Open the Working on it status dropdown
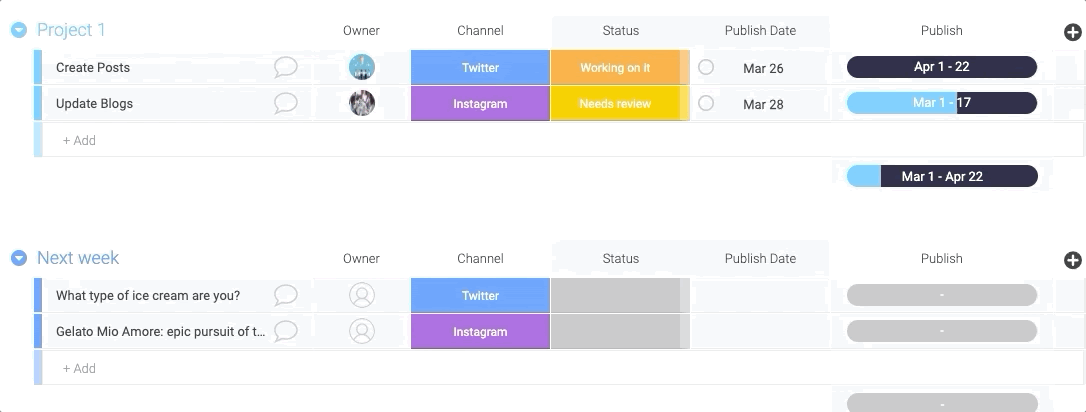The height and width of the screenshot is (412, 1086). [x=615, y=68]
